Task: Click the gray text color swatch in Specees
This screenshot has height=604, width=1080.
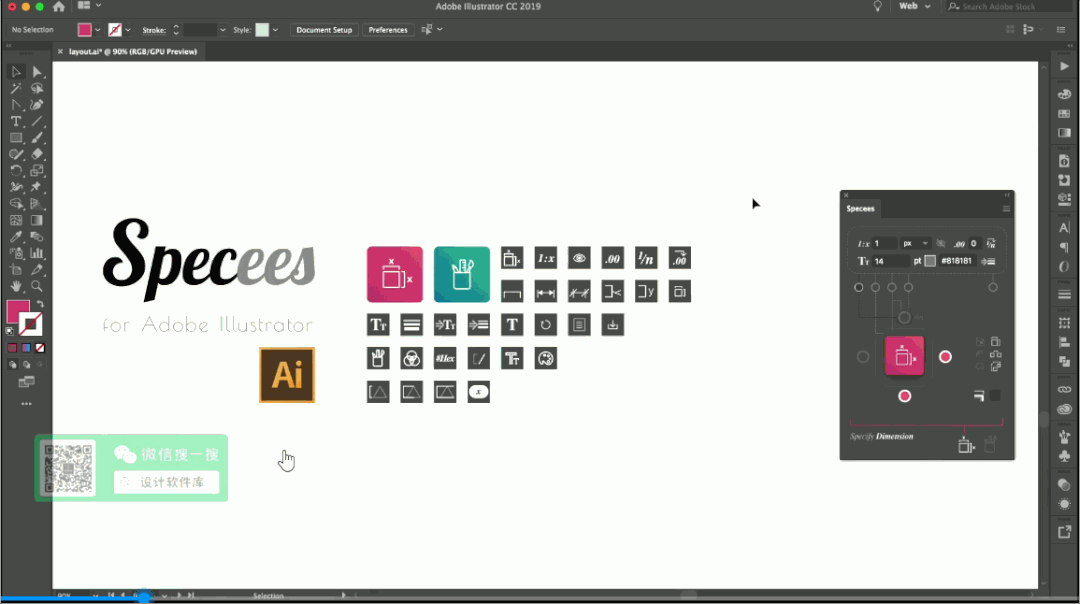Action: 931,261
